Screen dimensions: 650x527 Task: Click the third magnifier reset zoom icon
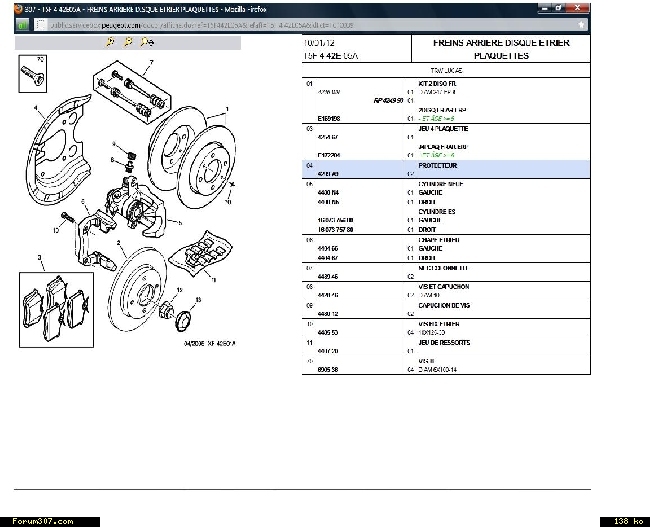147,42
